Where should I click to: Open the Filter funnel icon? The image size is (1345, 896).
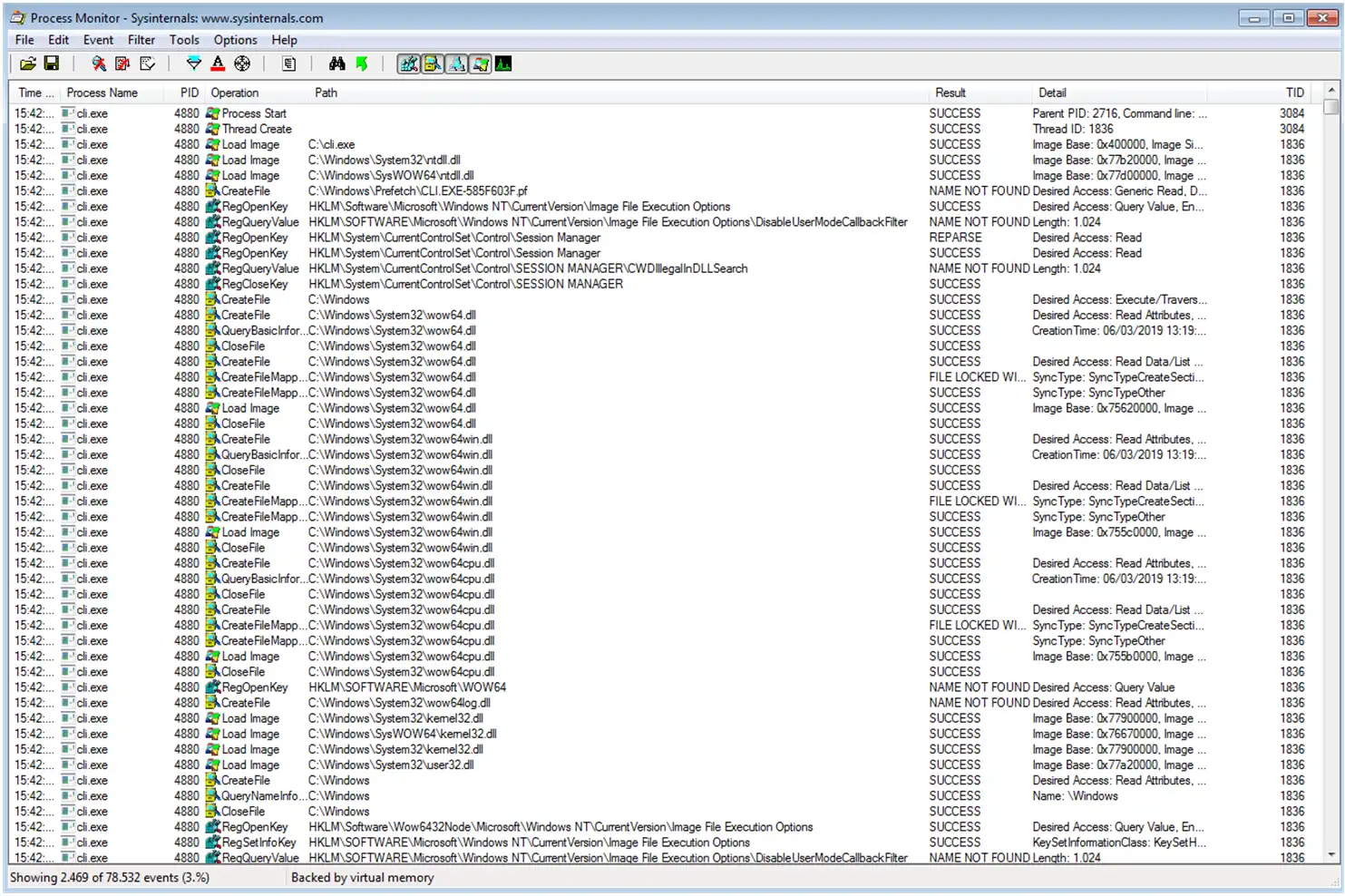(193, 63)
